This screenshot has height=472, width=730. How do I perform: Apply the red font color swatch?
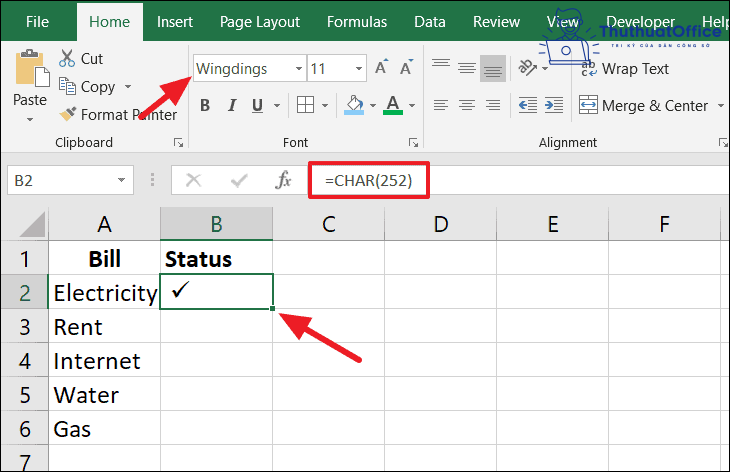click(x=393, y=105)
